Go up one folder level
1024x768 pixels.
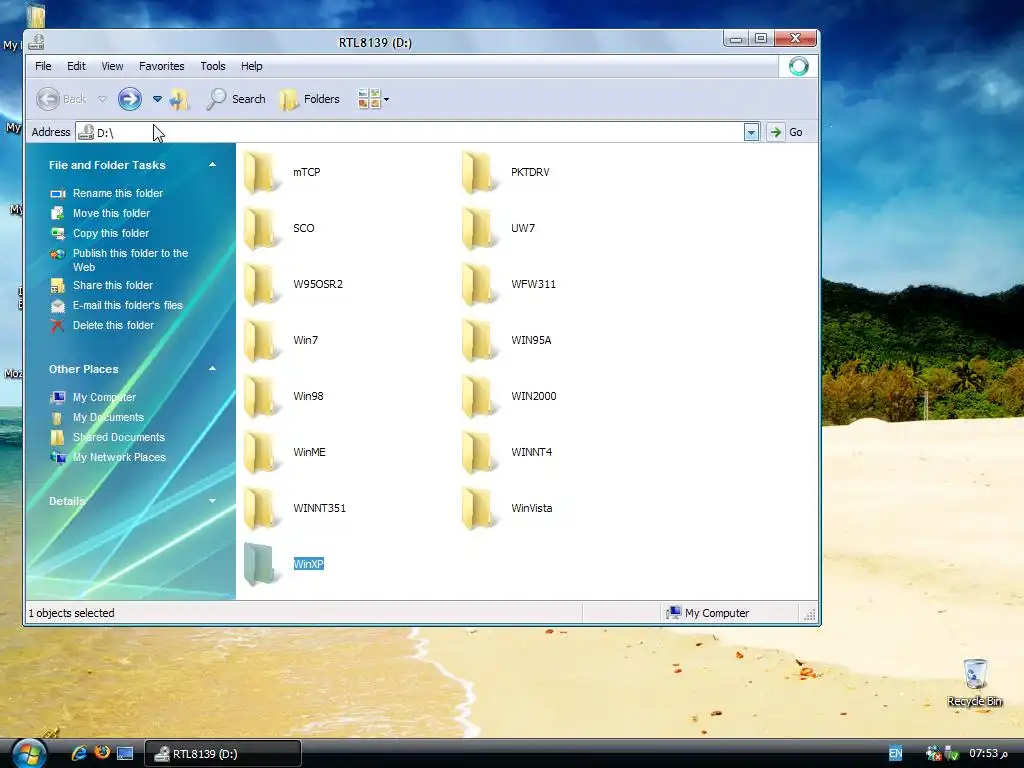pyautogui.click(x=179, y=99)
